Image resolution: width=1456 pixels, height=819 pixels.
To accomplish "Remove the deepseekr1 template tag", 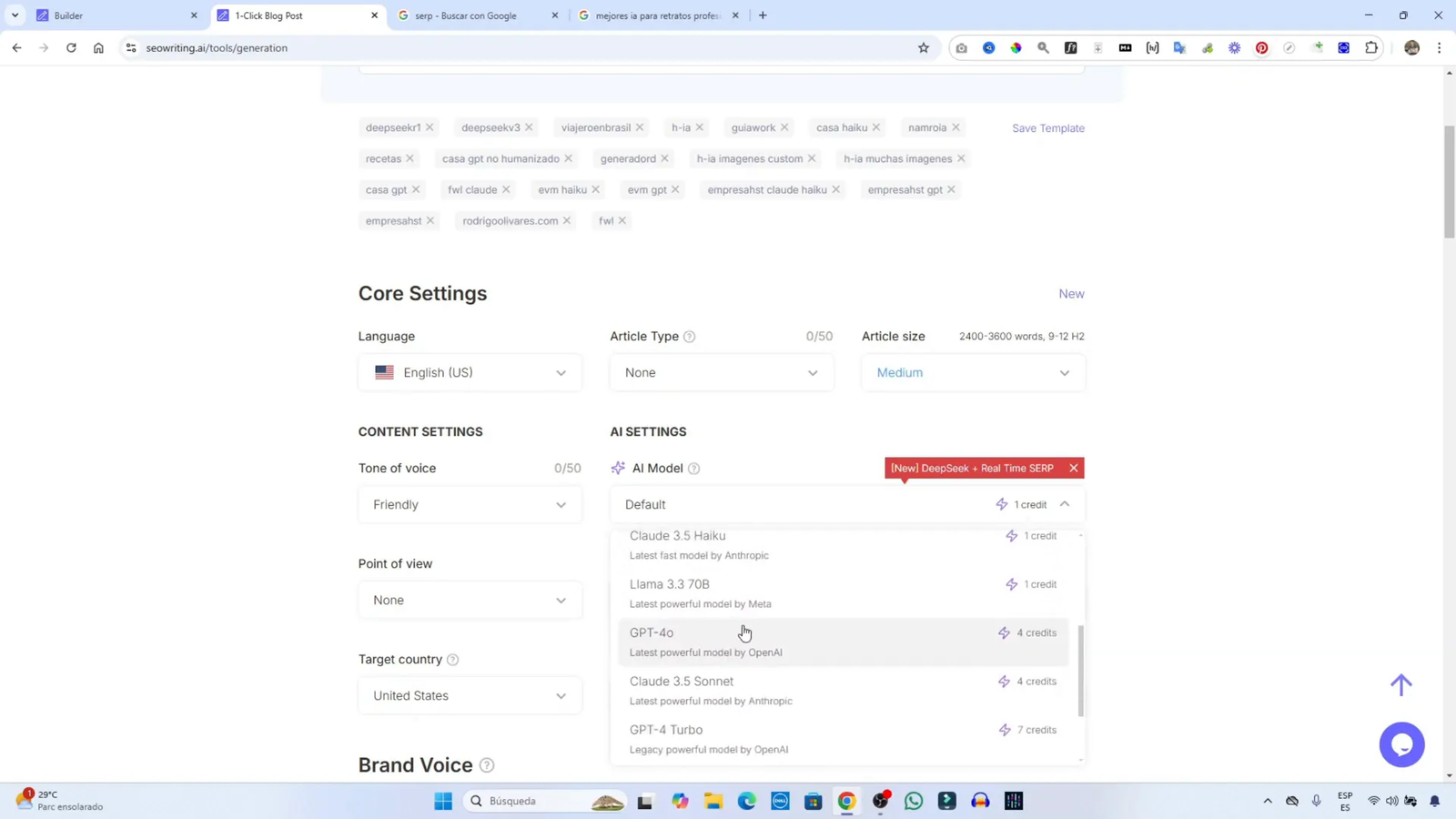I will point(430,127).
